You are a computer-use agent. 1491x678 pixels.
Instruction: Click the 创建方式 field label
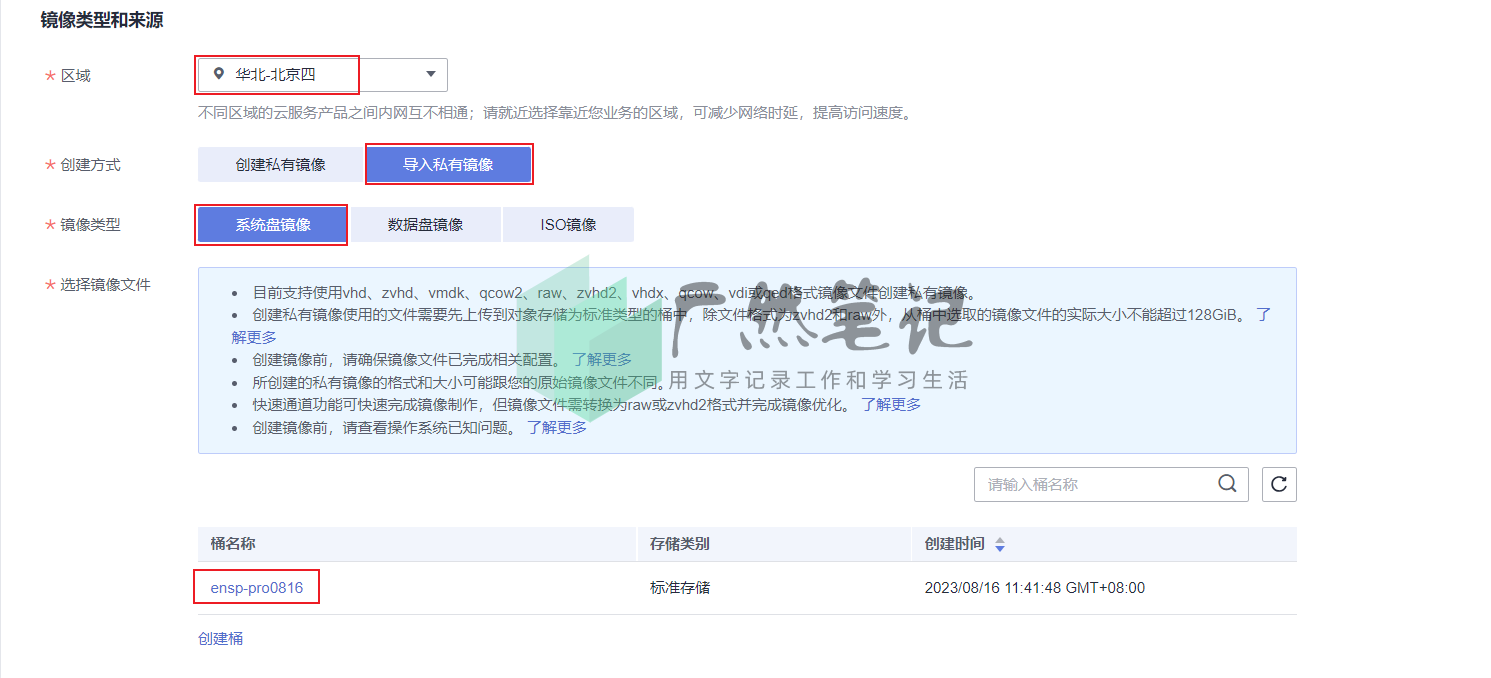coord(90,164)
